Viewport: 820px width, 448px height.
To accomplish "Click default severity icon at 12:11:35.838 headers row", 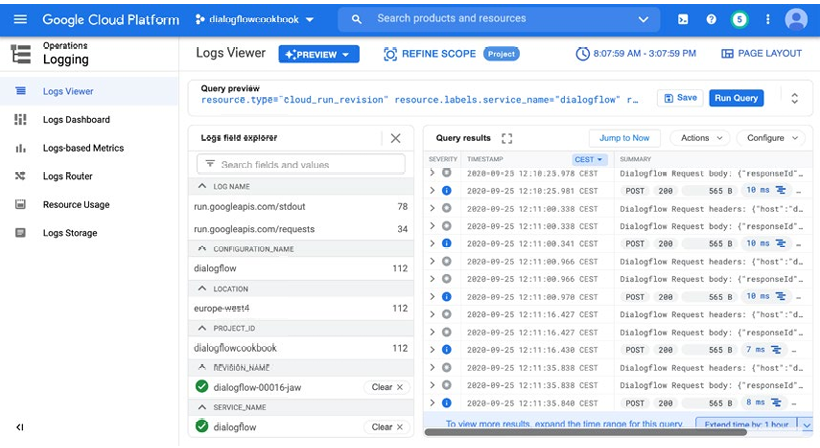I will click(447, 367).
